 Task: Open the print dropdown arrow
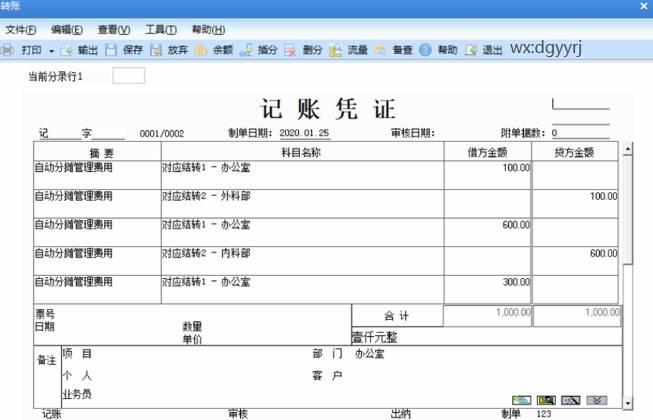52,51
